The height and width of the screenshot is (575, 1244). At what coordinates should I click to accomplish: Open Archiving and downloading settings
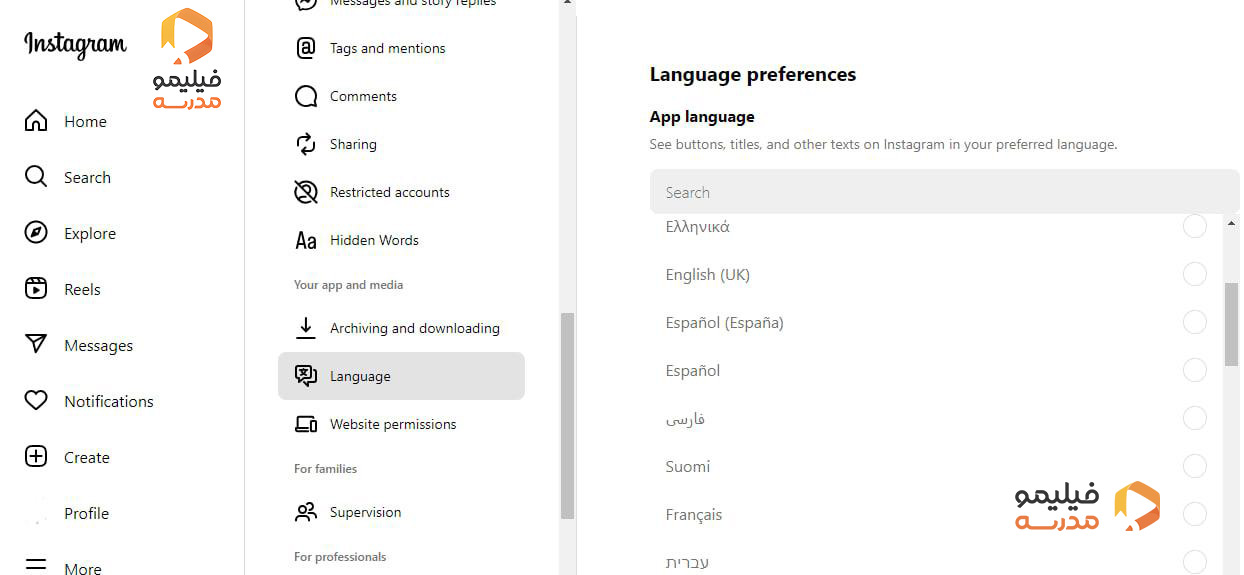coord(414,328)
